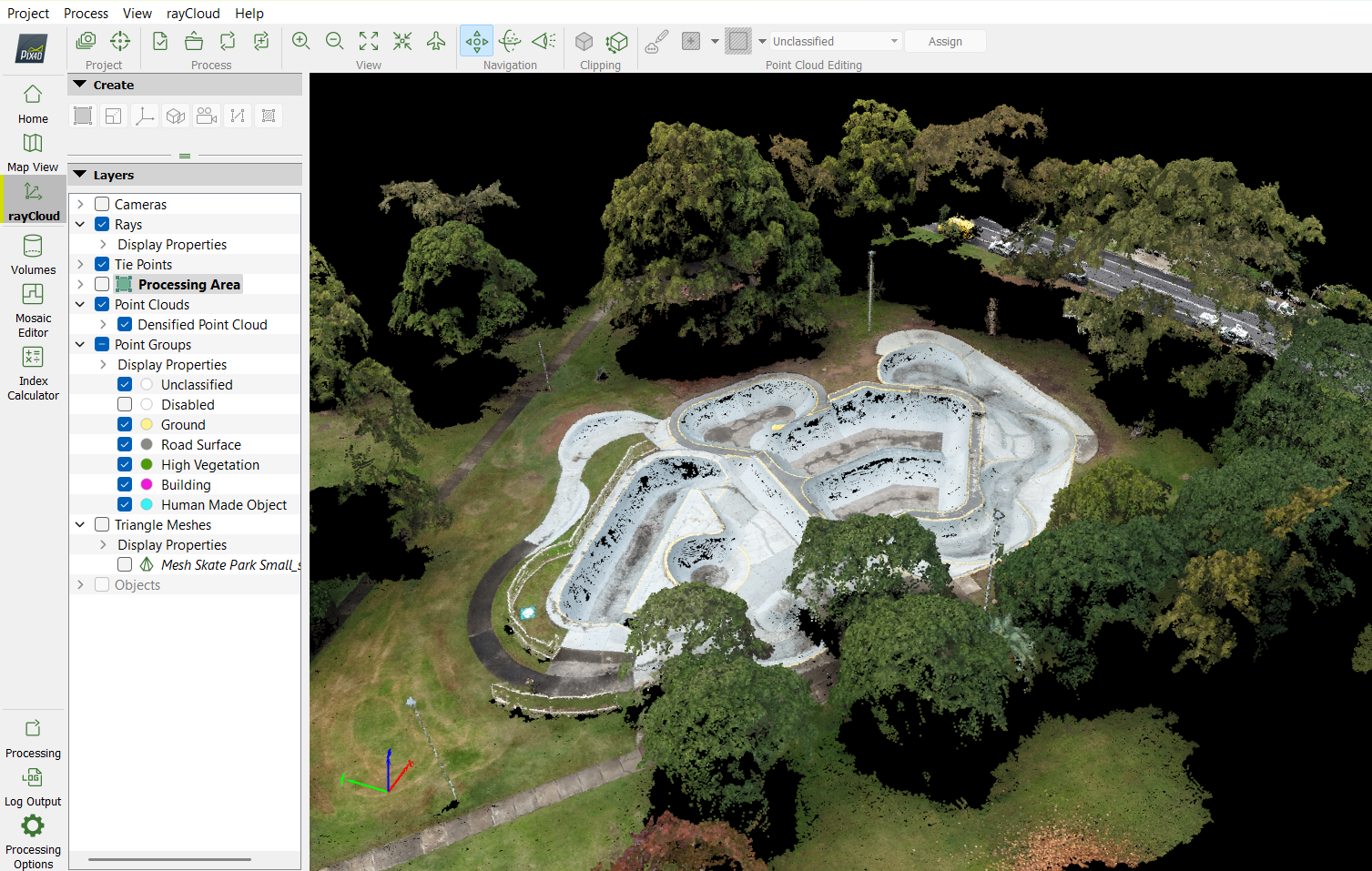The width and height of the screenshot is (1372, 871).
Task: Open the rayCloud menu
Action: [193, 14]
